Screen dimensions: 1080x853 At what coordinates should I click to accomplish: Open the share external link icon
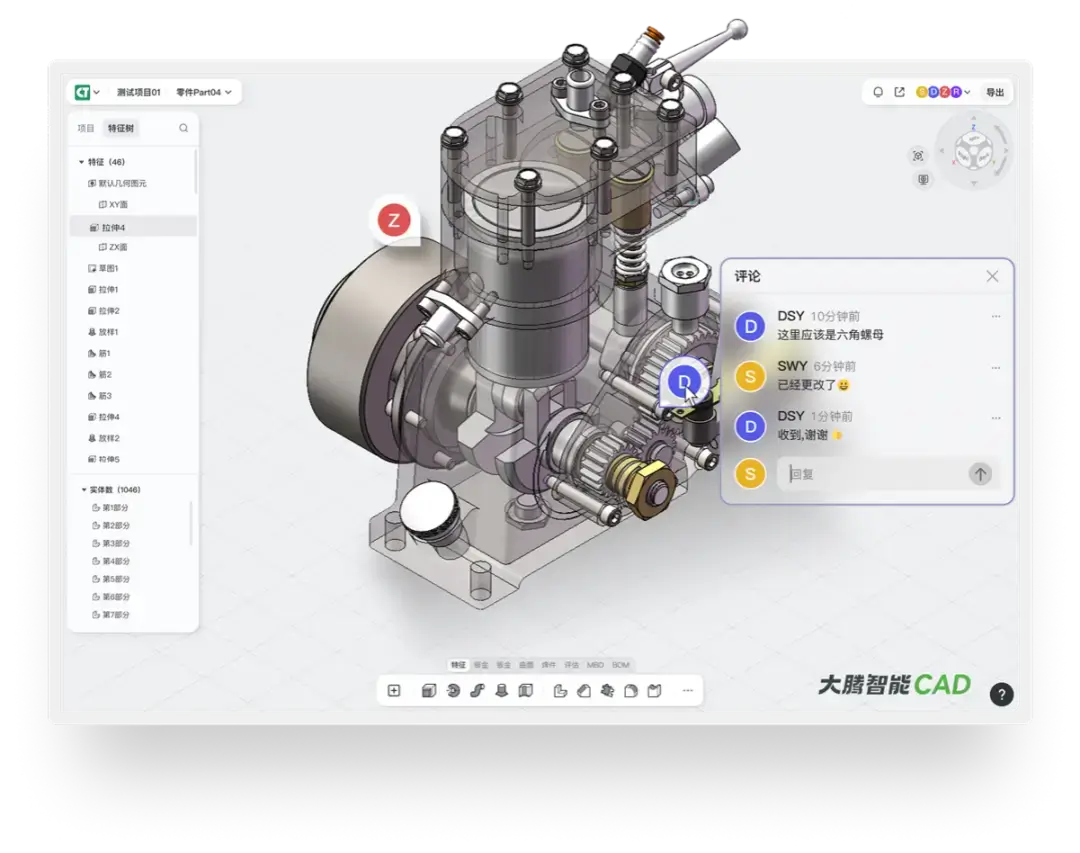[x=899, y=92]
